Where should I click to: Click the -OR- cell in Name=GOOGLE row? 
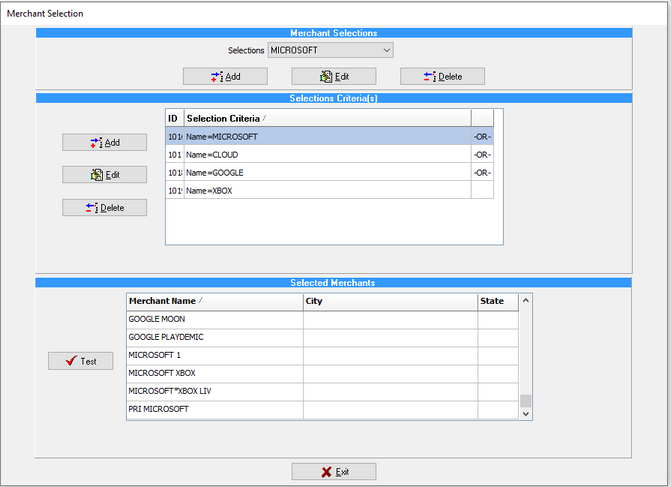click(x=482, y=172)
